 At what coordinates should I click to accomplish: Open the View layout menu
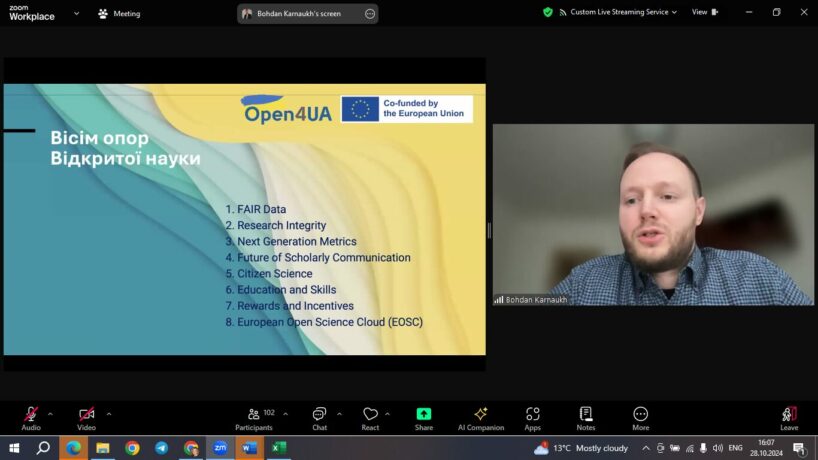tap(703, 12)
